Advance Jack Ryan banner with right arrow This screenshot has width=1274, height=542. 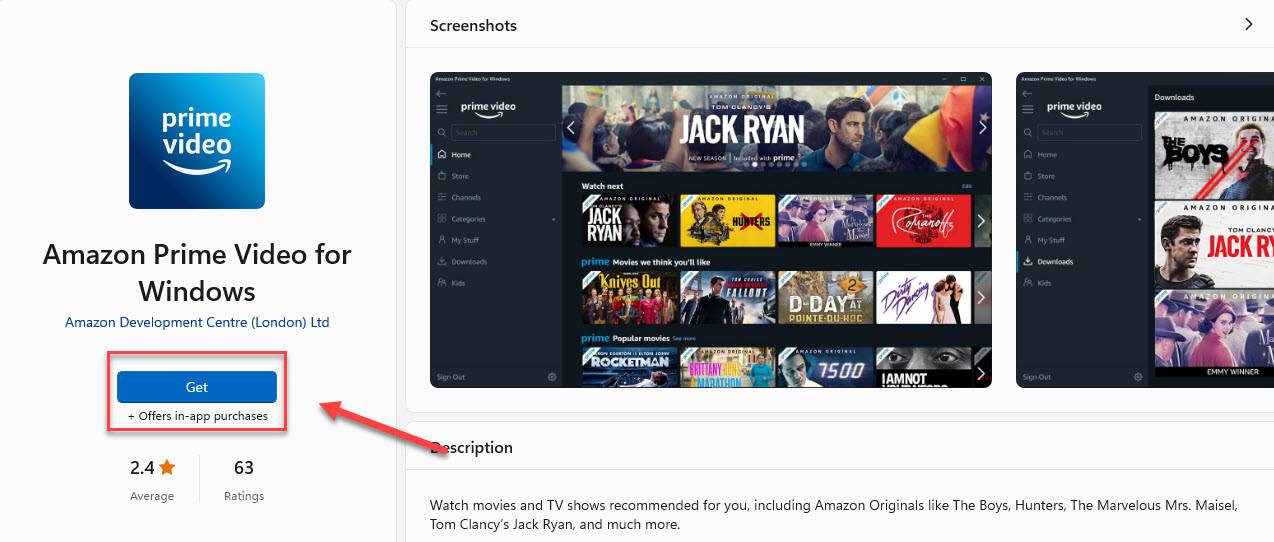[982, 127]
